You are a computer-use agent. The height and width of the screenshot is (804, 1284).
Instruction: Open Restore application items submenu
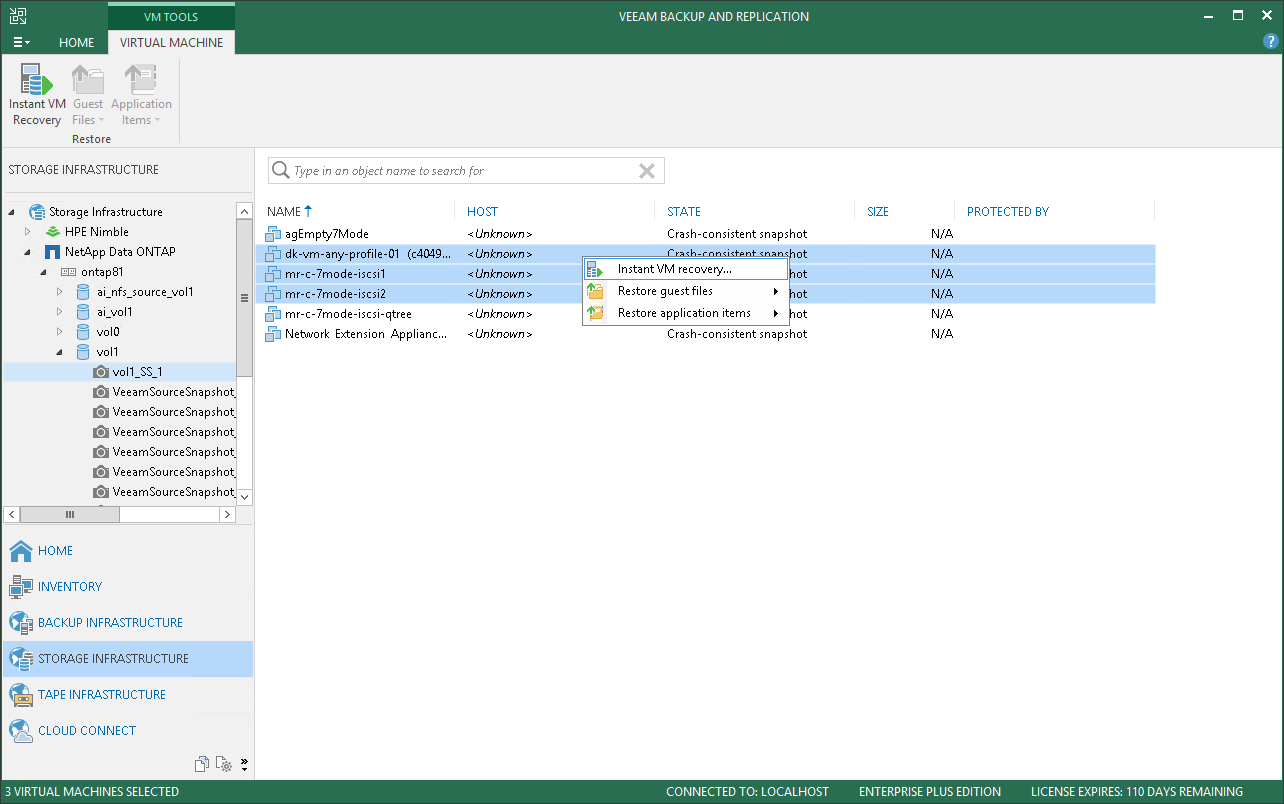(x=685, y=313)
